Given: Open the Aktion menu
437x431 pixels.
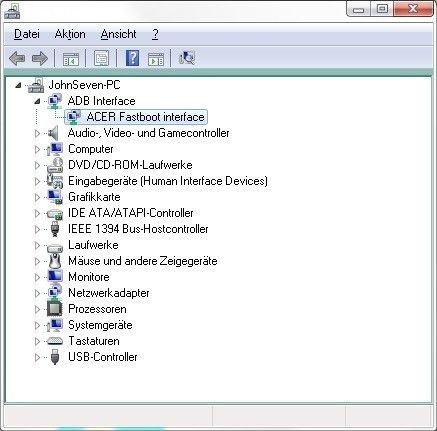Looking at the screenshot, I should pyautogui.click(x=70, y=34).
